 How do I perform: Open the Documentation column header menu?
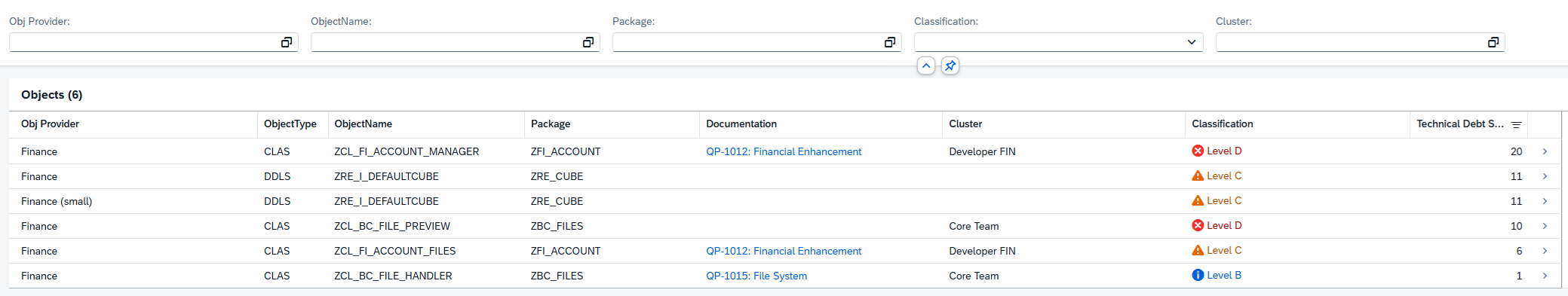821,124
